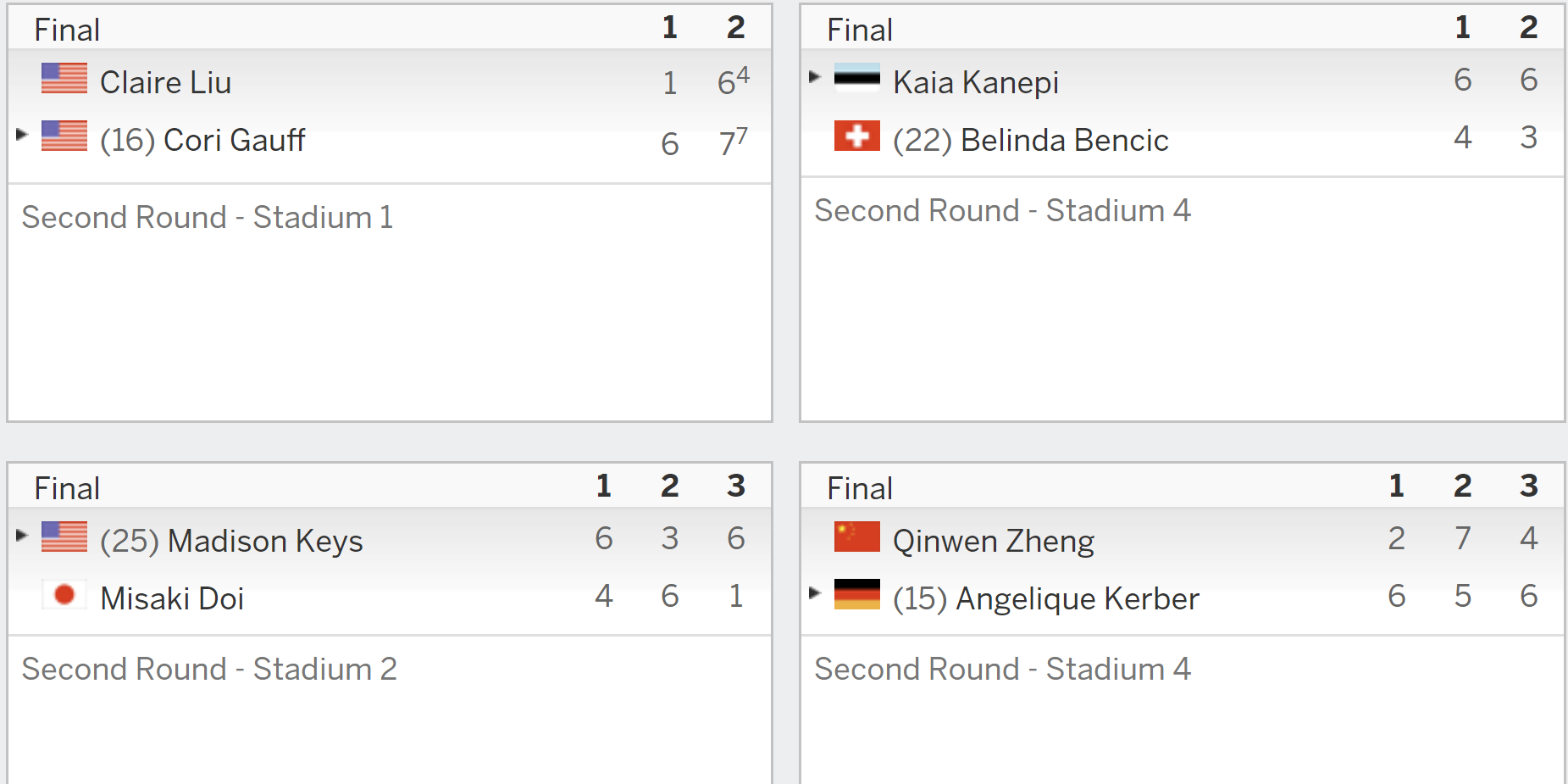Viewport: 1568px width, 784px height.
Task: Open Qinwen Zheng's player name link
Action: [x=994, y=541]
